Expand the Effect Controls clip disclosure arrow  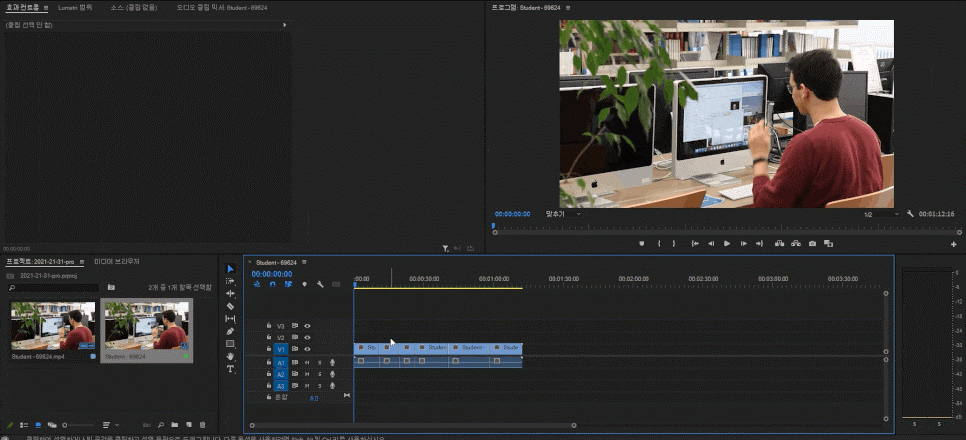(x=285, y=25)
